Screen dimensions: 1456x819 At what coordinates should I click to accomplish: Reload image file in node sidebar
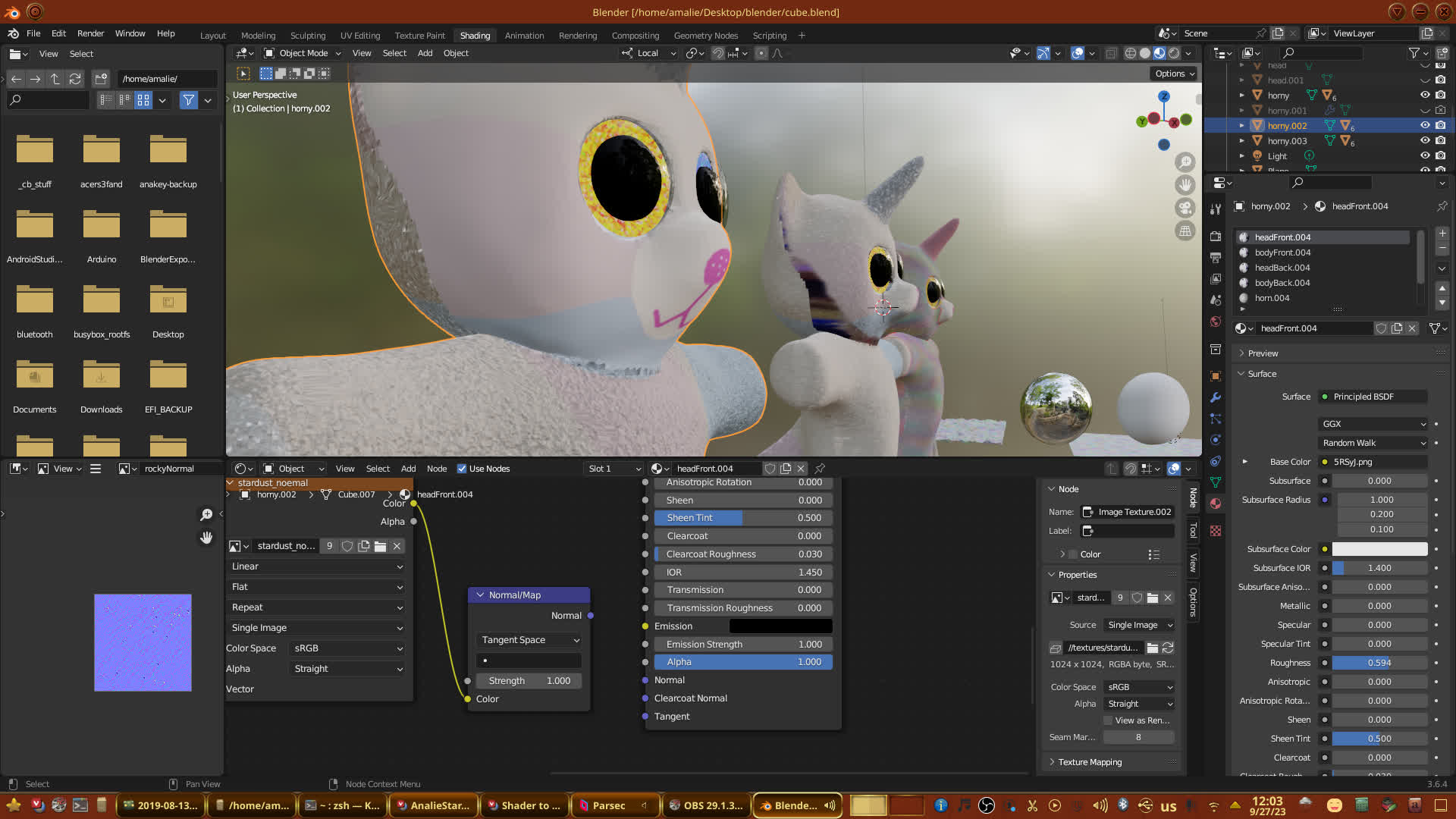pyautogui.click(x=1168, y=648)
